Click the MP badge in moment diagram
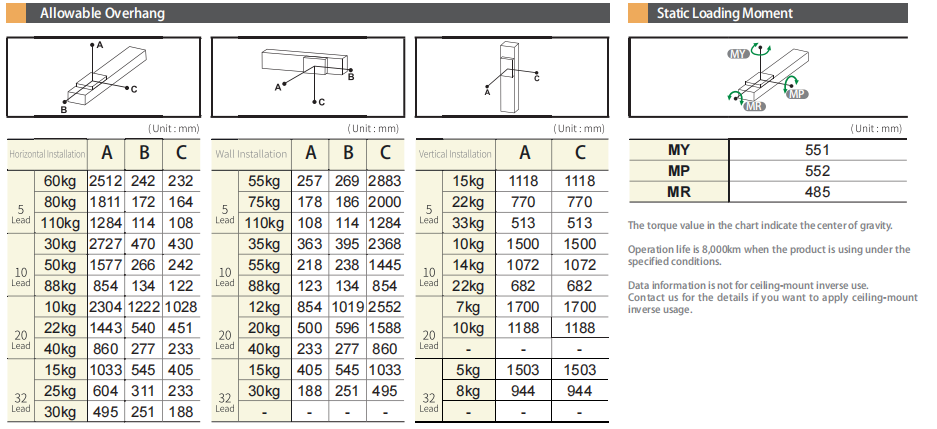The width and height of the screenshot is (937, 429). (796, 93)
